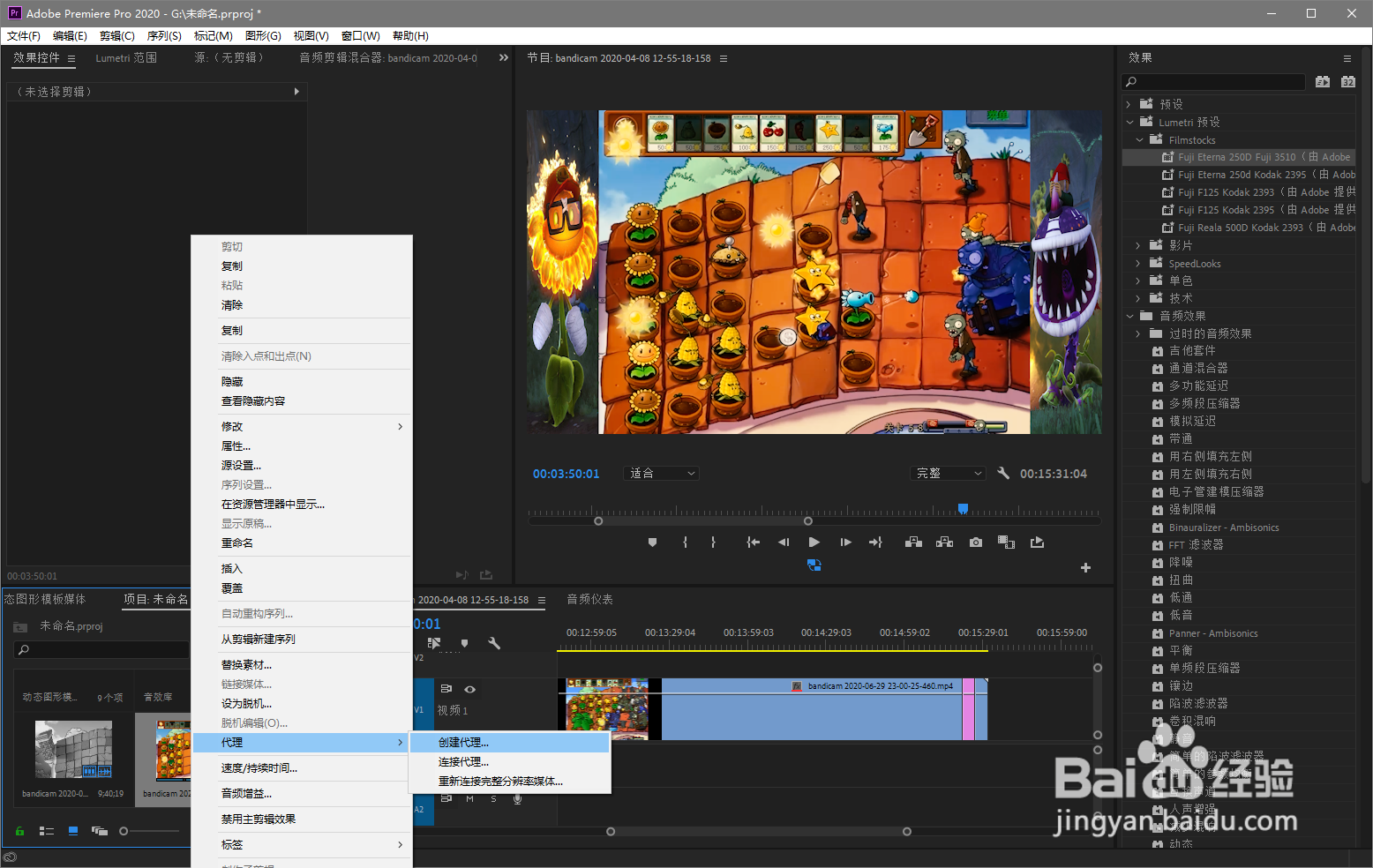Collapse Lumetri 预设 folder
This screenshot has height=868, width=1373.
[1129, 122]
